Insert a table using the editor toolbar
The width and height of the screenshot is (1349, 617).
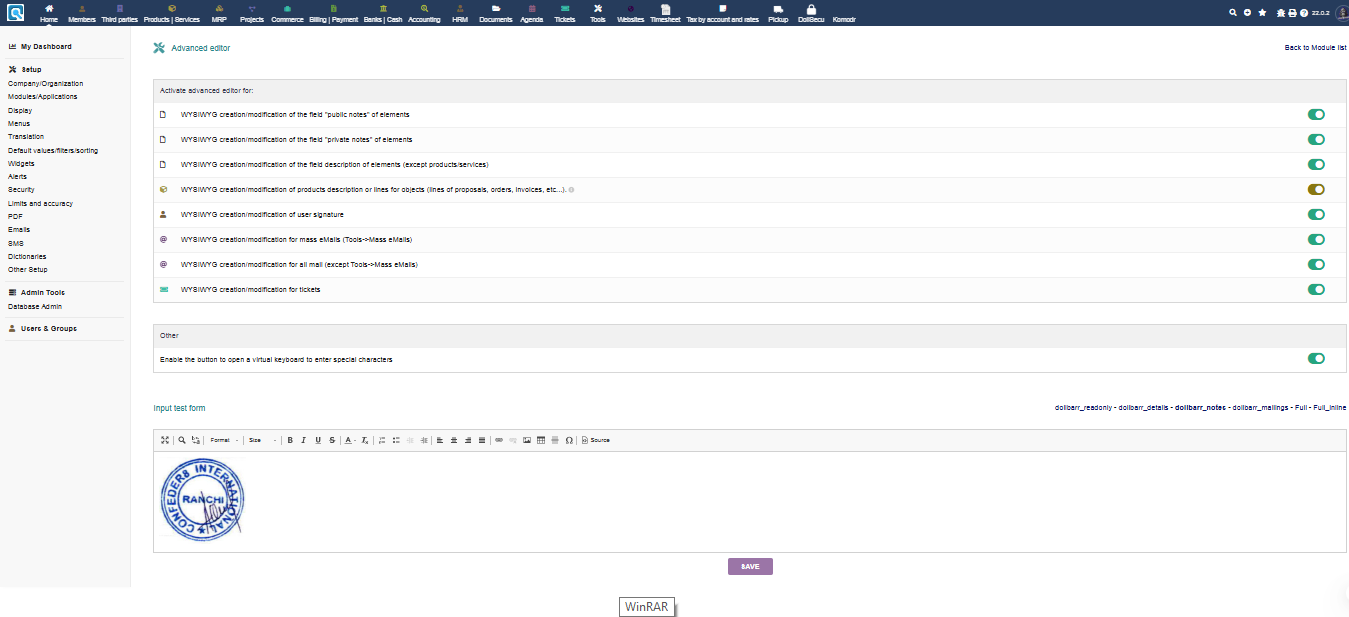pos(541,440)
